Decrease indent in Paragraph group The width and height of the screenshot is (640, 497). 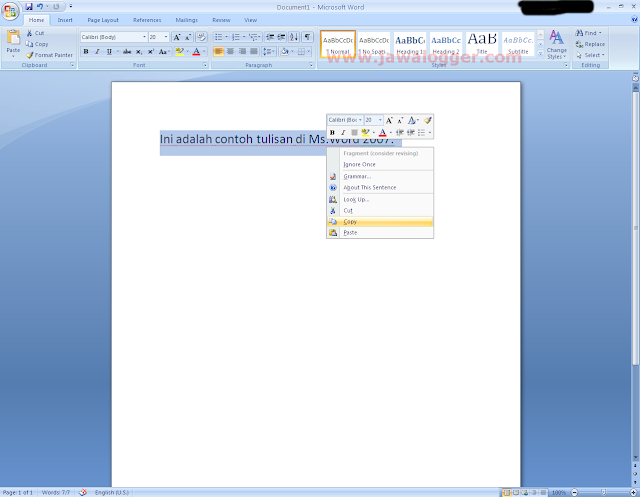click(270, 37)
